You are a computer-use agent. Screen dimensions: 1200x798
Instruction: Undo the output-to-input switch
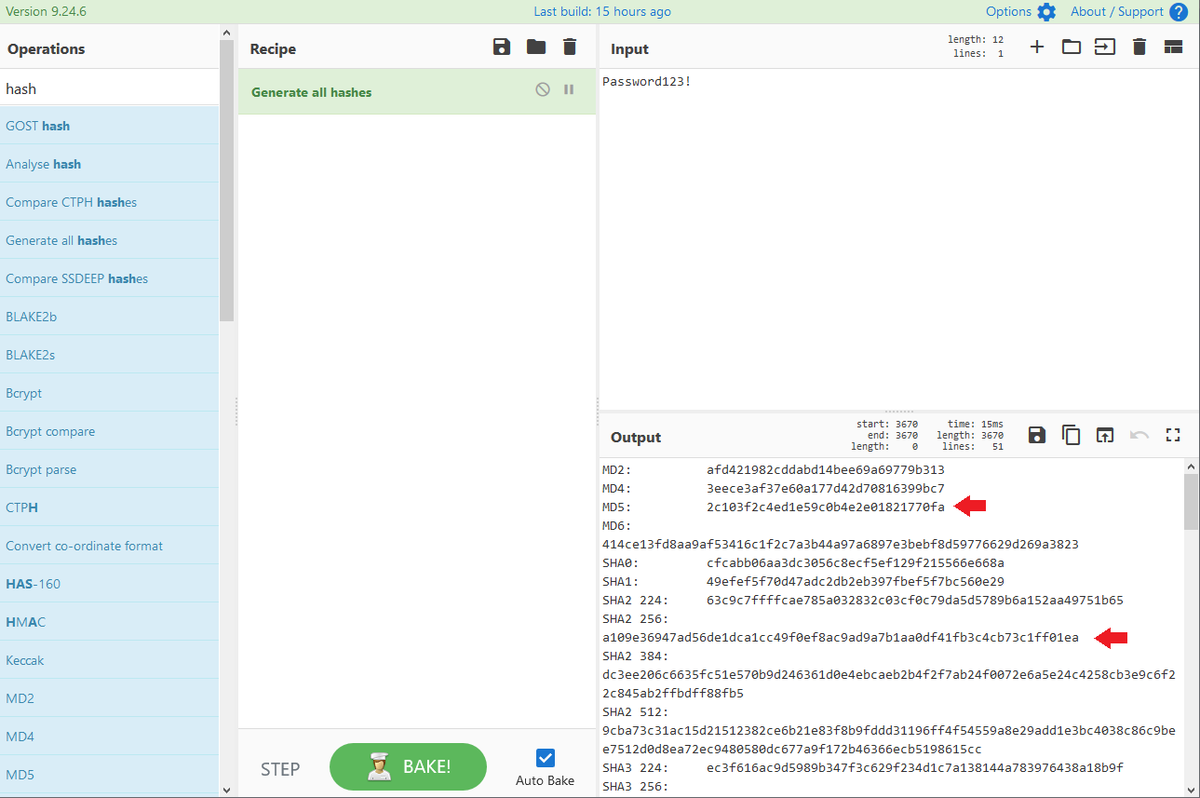(x=1139, y=435)
